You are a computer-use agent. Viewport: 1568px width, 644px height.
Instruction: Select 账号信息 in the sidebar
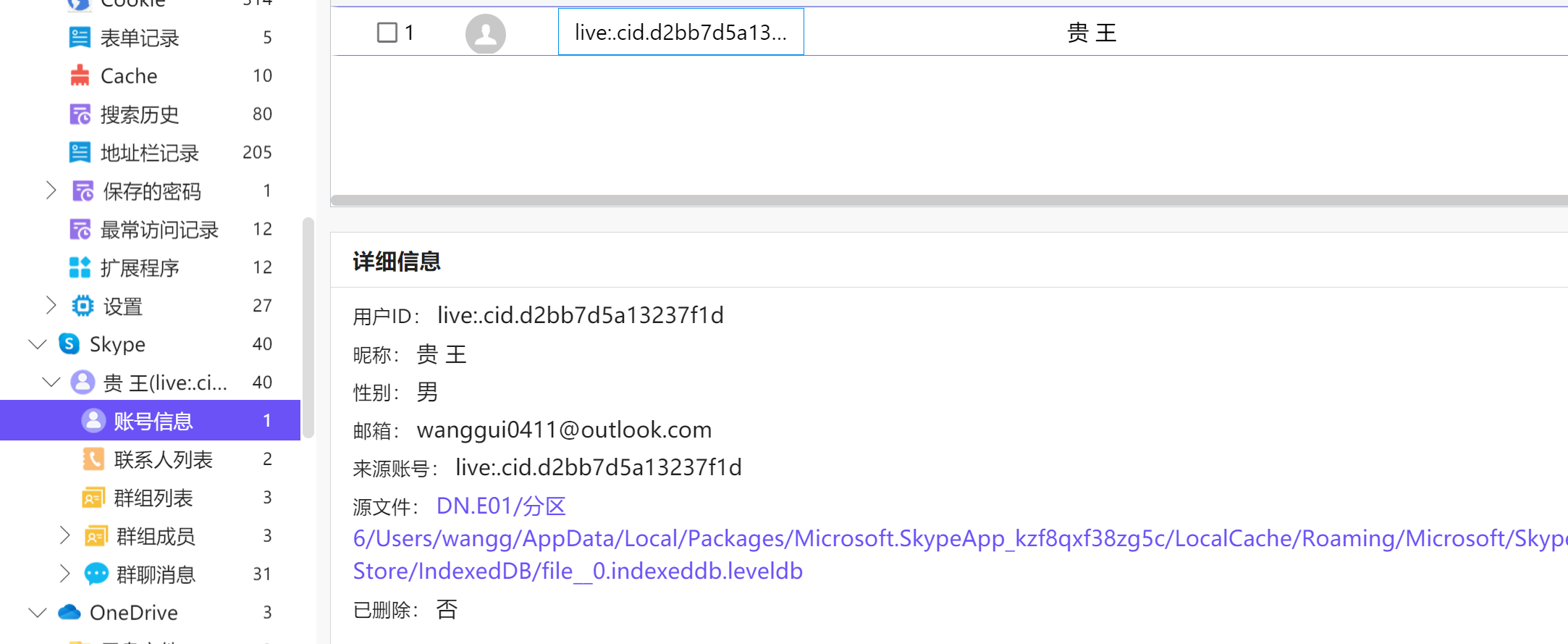pyautogui.click(x=153, y=421)
